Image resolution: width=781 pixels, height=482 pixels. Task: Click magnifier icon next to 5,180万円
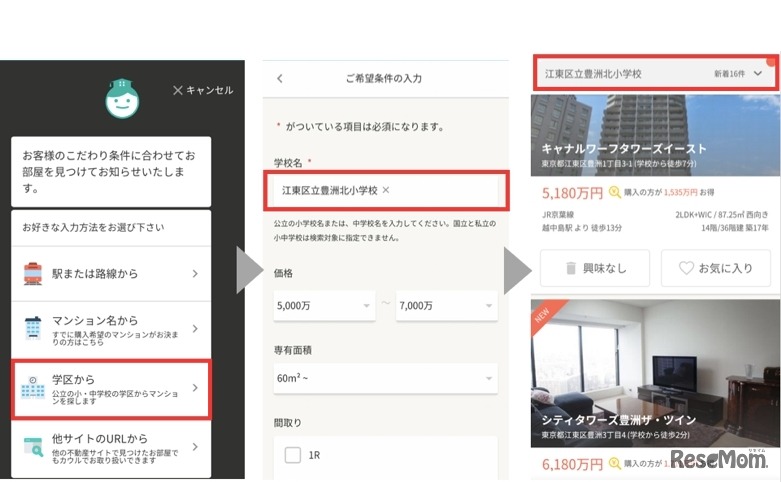[615, 192]
